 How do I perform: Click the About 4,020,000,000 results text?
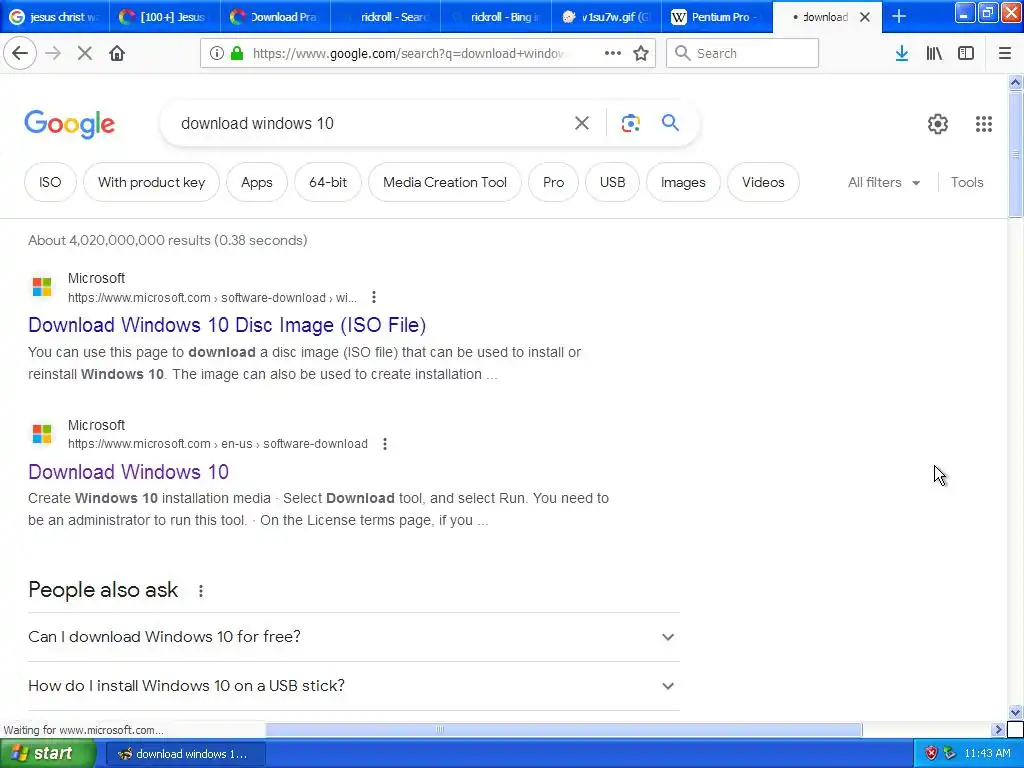click(x=167, y=240)
